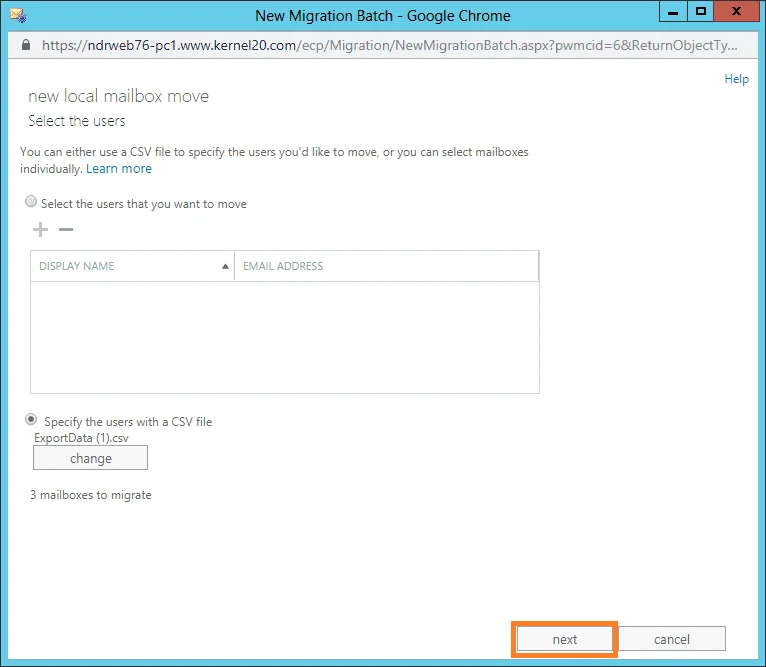
Task: Click the 'Select the users' subheading
Action: pos(77,121)
